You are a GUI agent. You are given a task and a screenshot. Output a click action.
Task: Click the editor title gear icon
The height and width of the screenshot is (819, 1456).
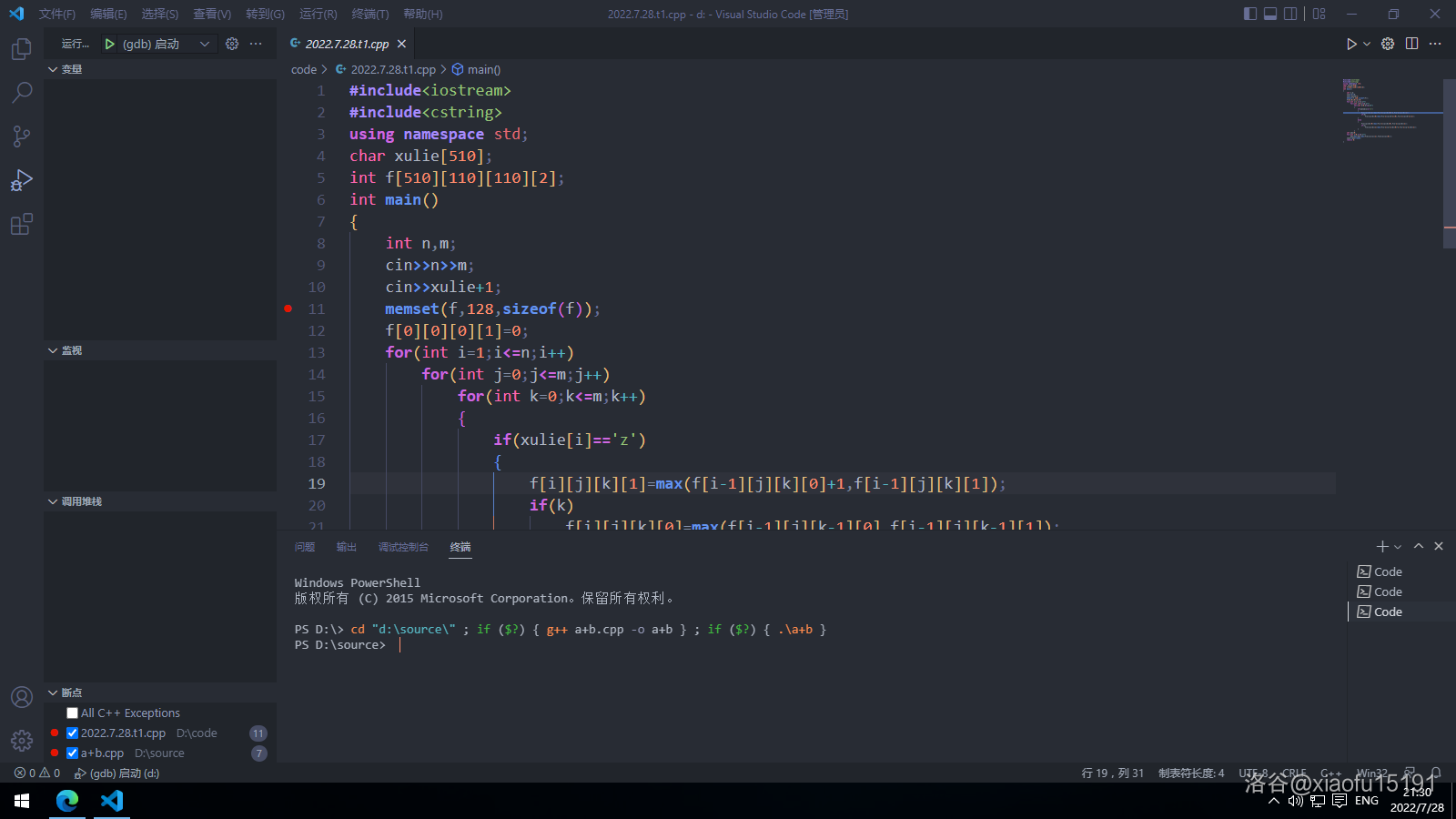click(x=1388, y=44)
